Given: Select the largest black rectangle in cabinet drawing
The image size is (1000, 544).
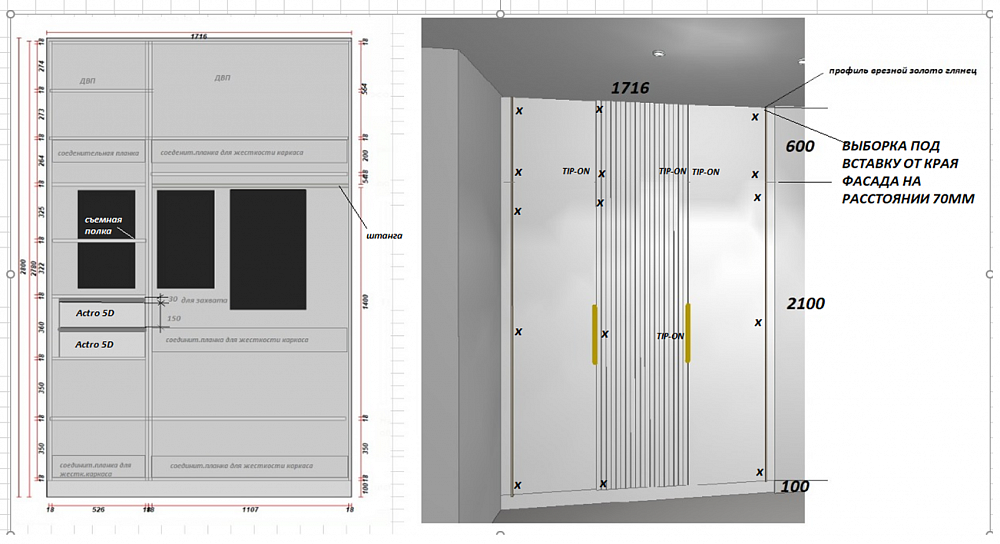Looking at the screenshot, I should 268,249.
